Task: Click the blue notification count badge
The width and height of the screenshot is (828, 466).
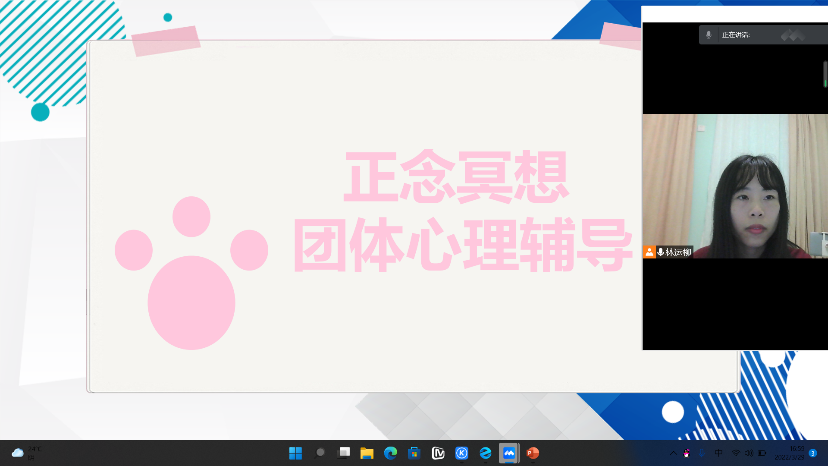Action: coord(813,453)
